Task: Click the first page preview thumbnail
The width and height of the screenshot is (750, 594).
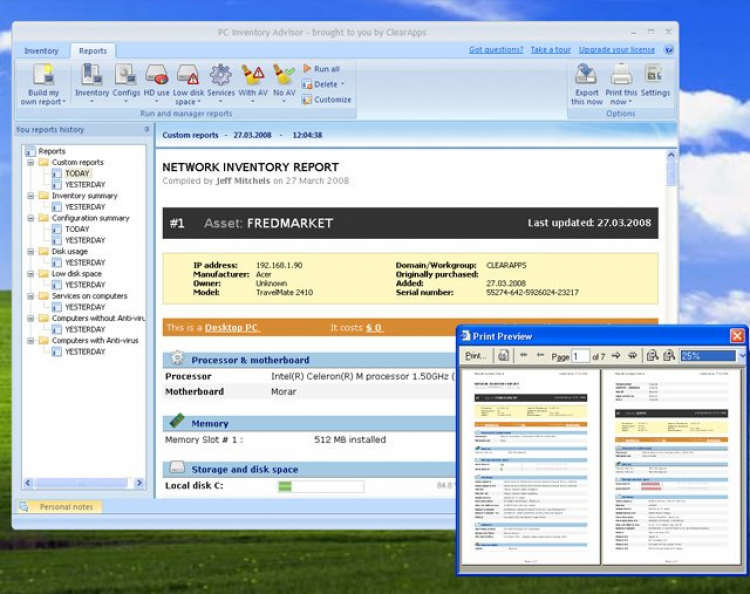Action: [530, 466]
